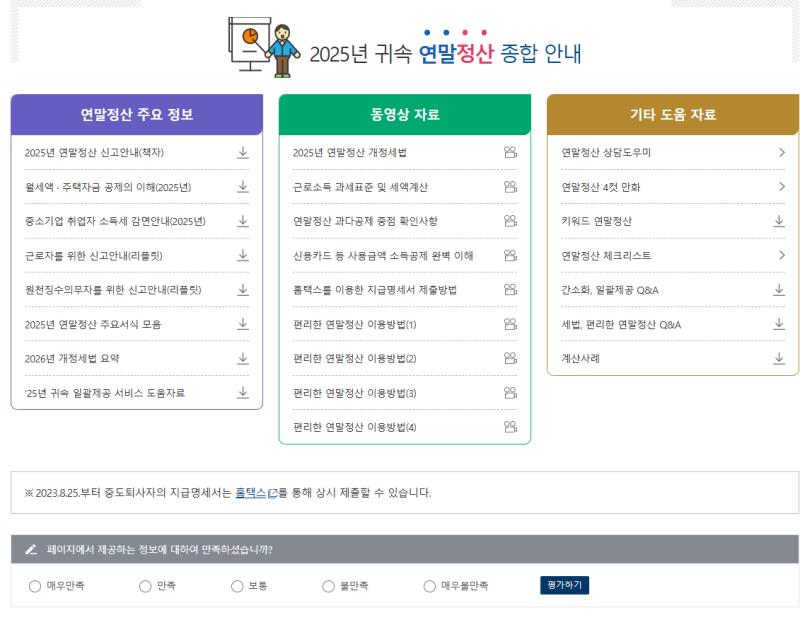The image size is (800, 637).
Task: Open 키워드 연말정산 text link
Action: 596,221
